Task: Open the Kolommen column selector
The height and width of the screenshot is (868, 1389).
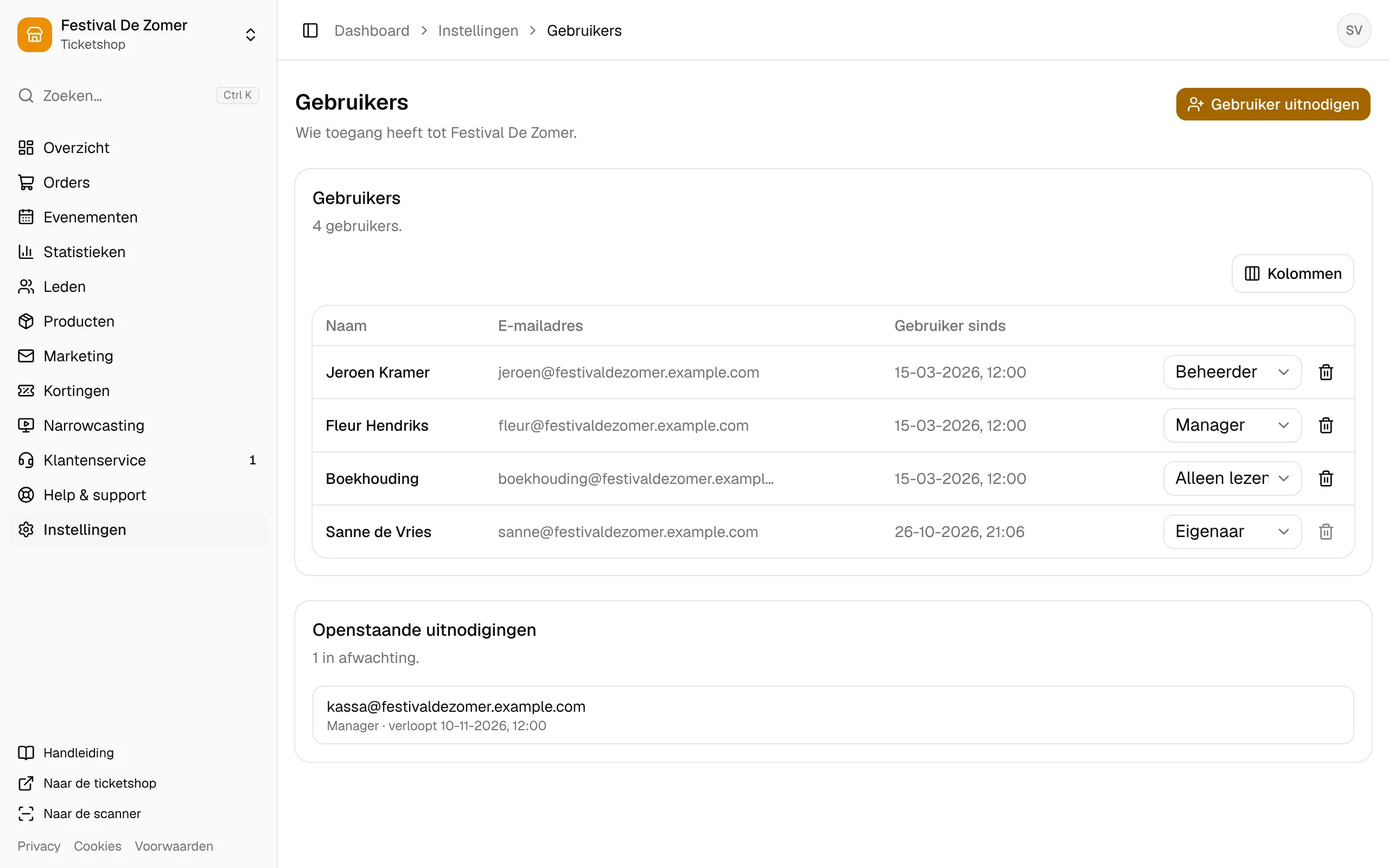Action: tap(1292, 273)
